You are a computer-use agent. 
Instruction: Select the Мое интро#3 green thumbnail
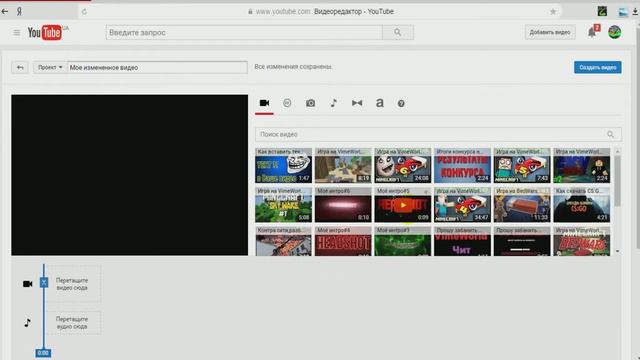point(402,242)
